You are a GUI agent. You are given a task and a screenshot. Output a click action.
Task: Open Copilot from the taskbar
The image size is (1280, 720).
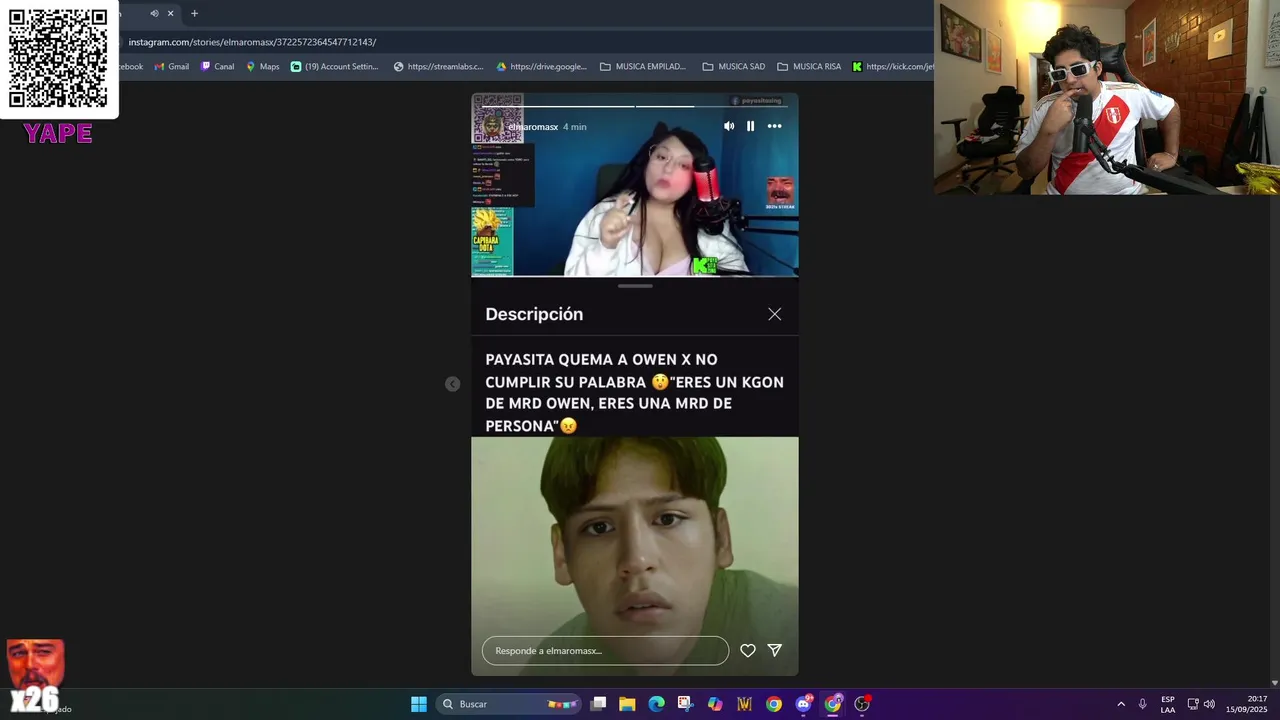(x=715, y=704)
